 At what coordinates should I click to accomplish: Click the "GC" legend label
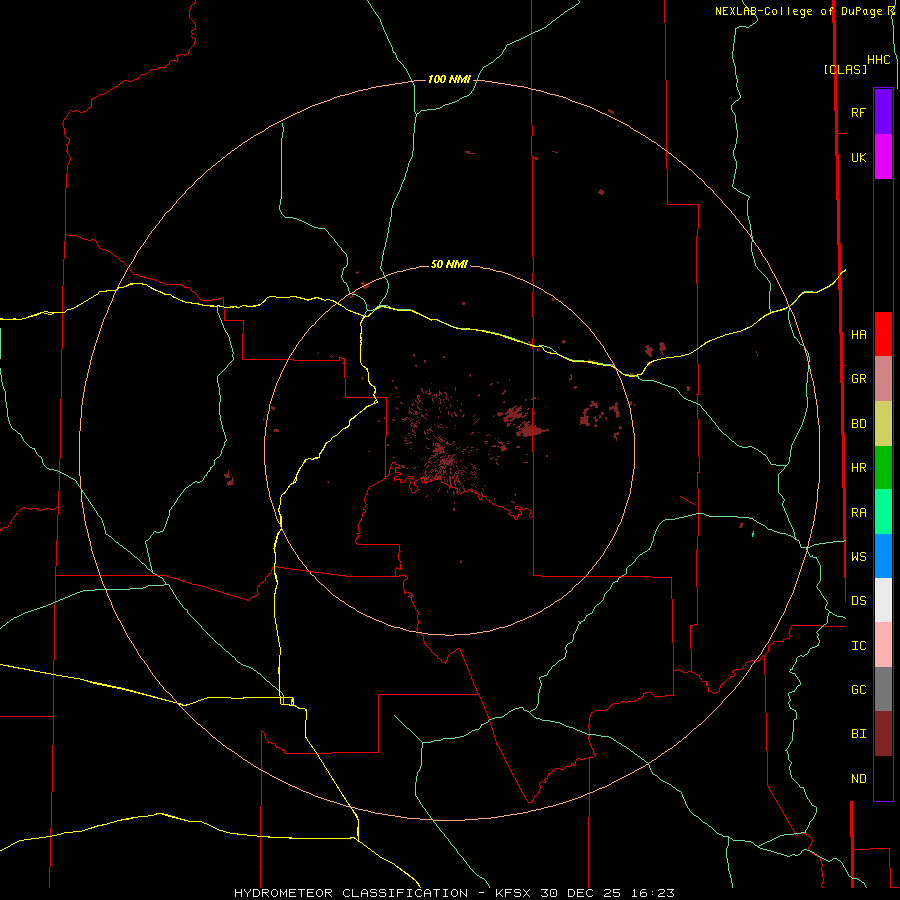click(858, 690)
